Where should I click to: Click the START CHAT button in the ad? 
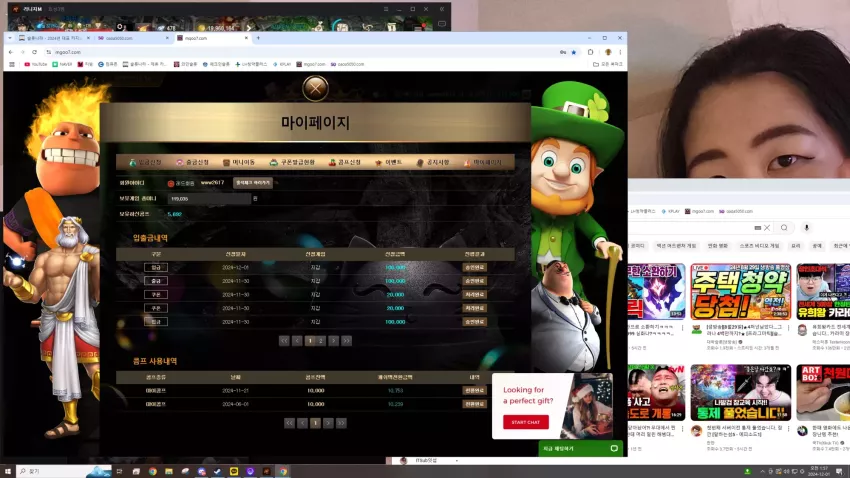[x=525, y=422]
